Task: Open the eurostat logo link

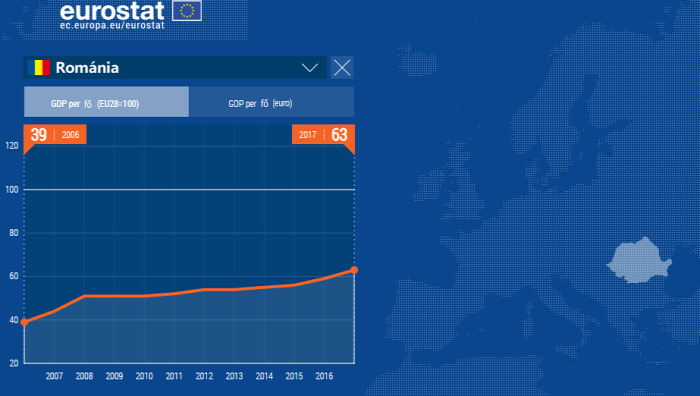Action: pos(112,11)
